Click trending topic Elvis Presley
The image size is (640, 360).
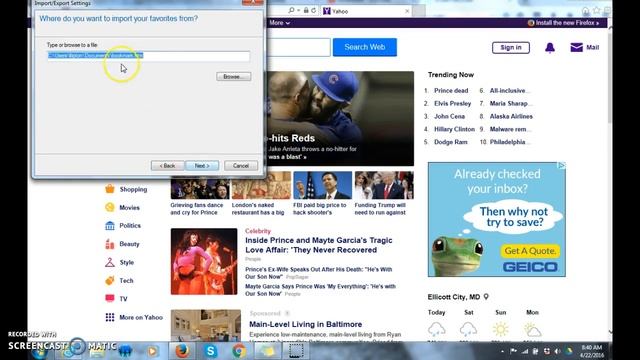point(452,104)
